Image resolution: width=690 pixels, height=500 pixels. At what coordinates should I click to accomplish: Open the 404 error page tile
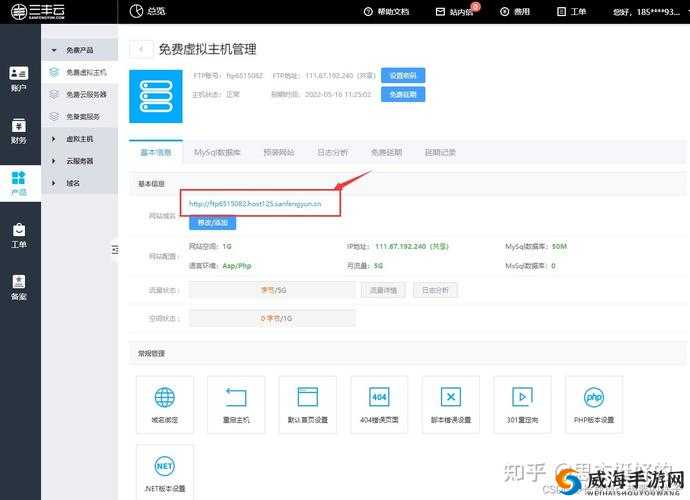379,404
